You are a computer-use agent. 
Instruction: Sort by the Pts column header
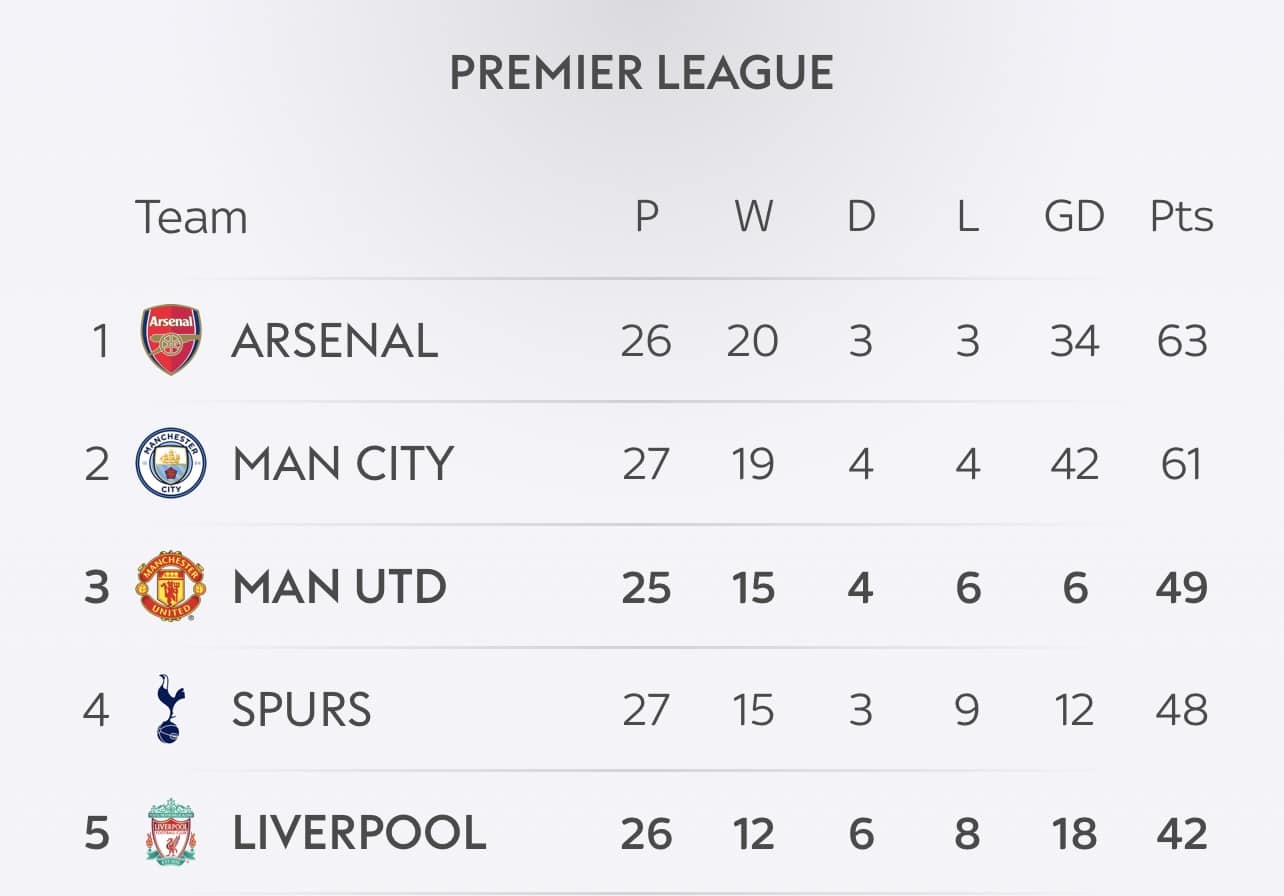pos(1182,216)
